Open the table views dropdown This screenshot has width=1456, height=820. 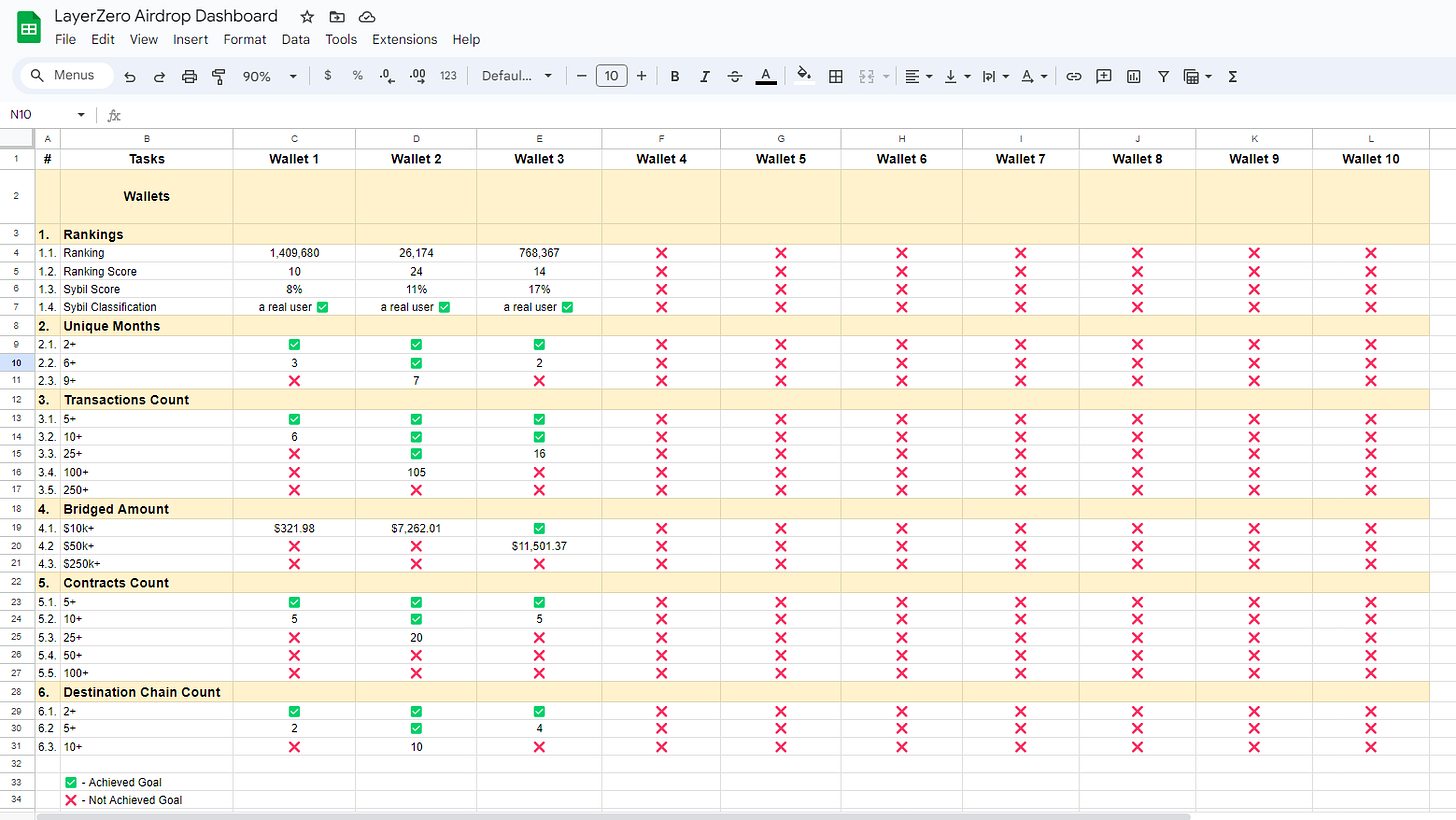tap(1197, 76)
